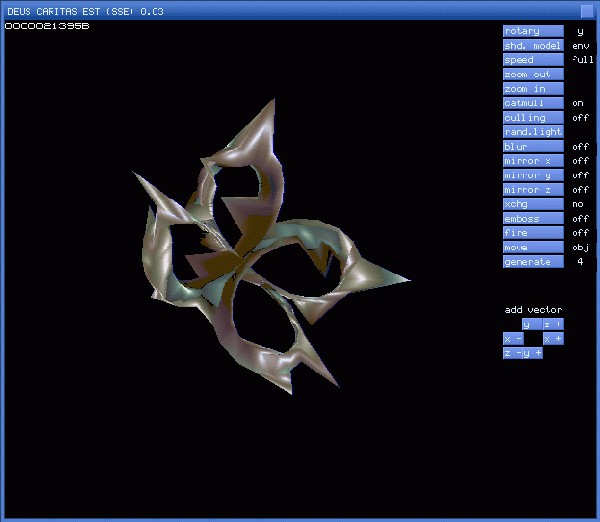Toggle the catmull option

pos(533,103)
